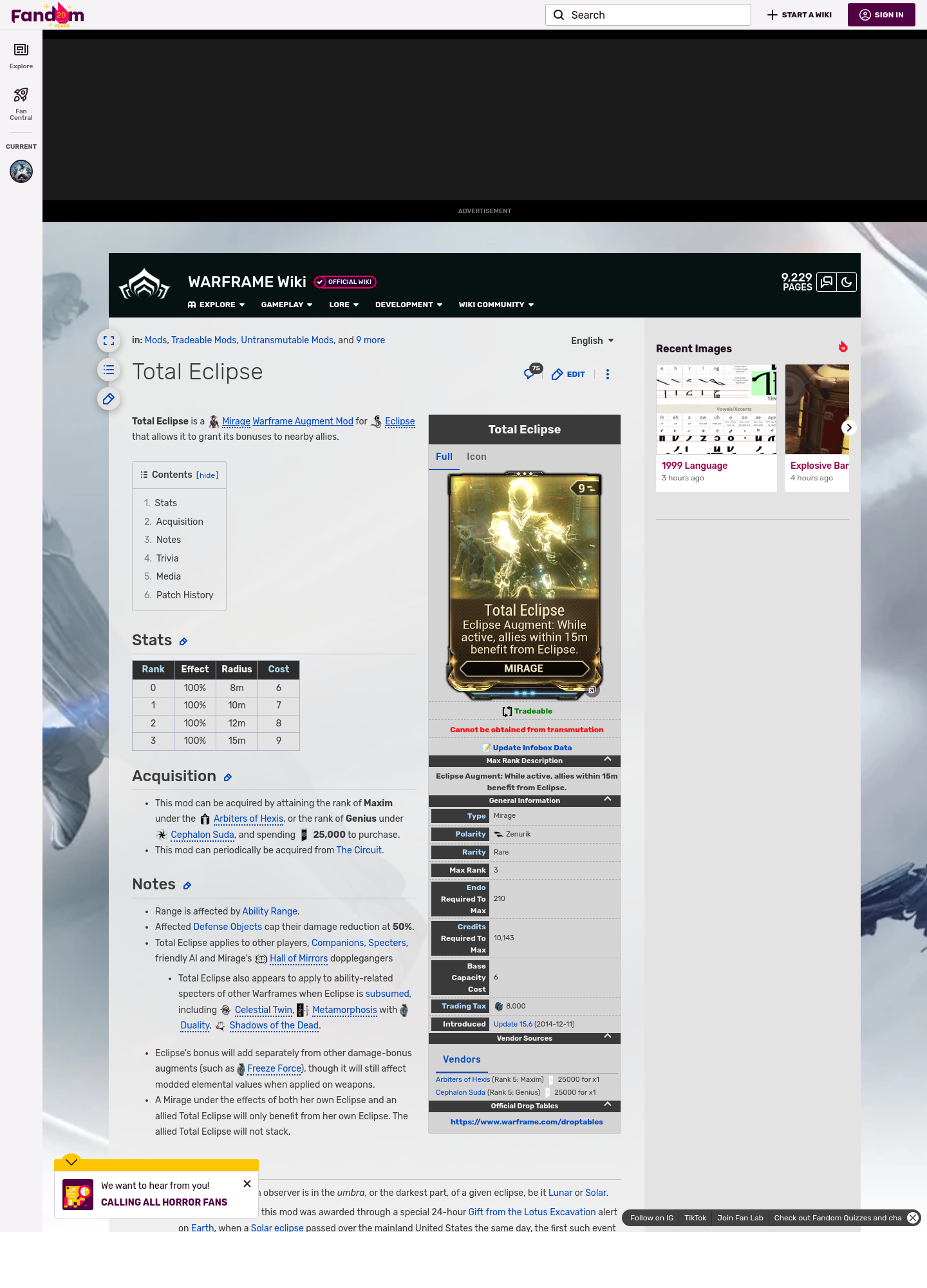This screenshot has width=927, height=1288.
Task: Open the Fandom home logo
Action: pyautogui.click(x=48, y=15)
